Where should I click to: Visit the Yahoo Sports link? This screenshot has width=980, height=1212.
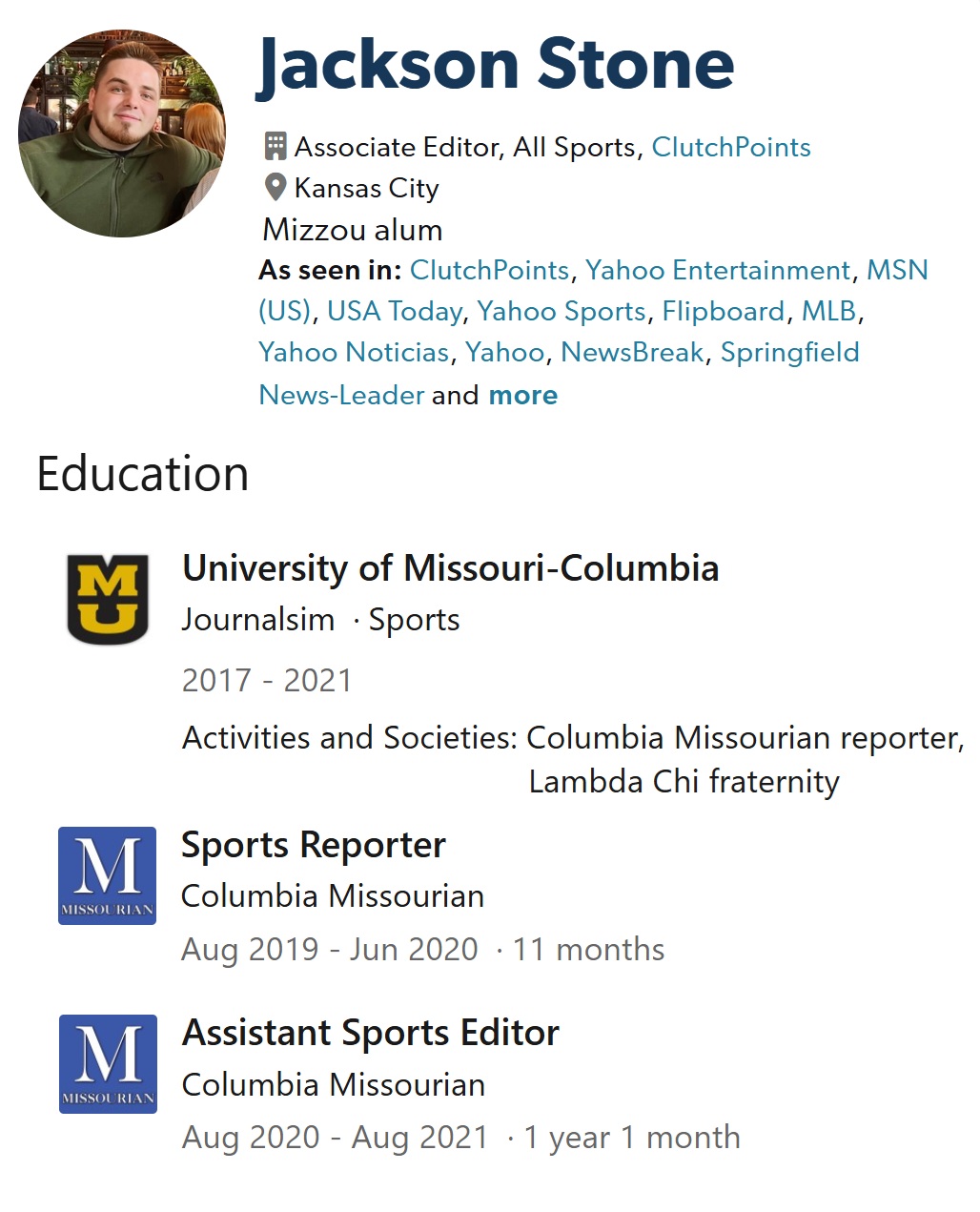tap(561, 312)
